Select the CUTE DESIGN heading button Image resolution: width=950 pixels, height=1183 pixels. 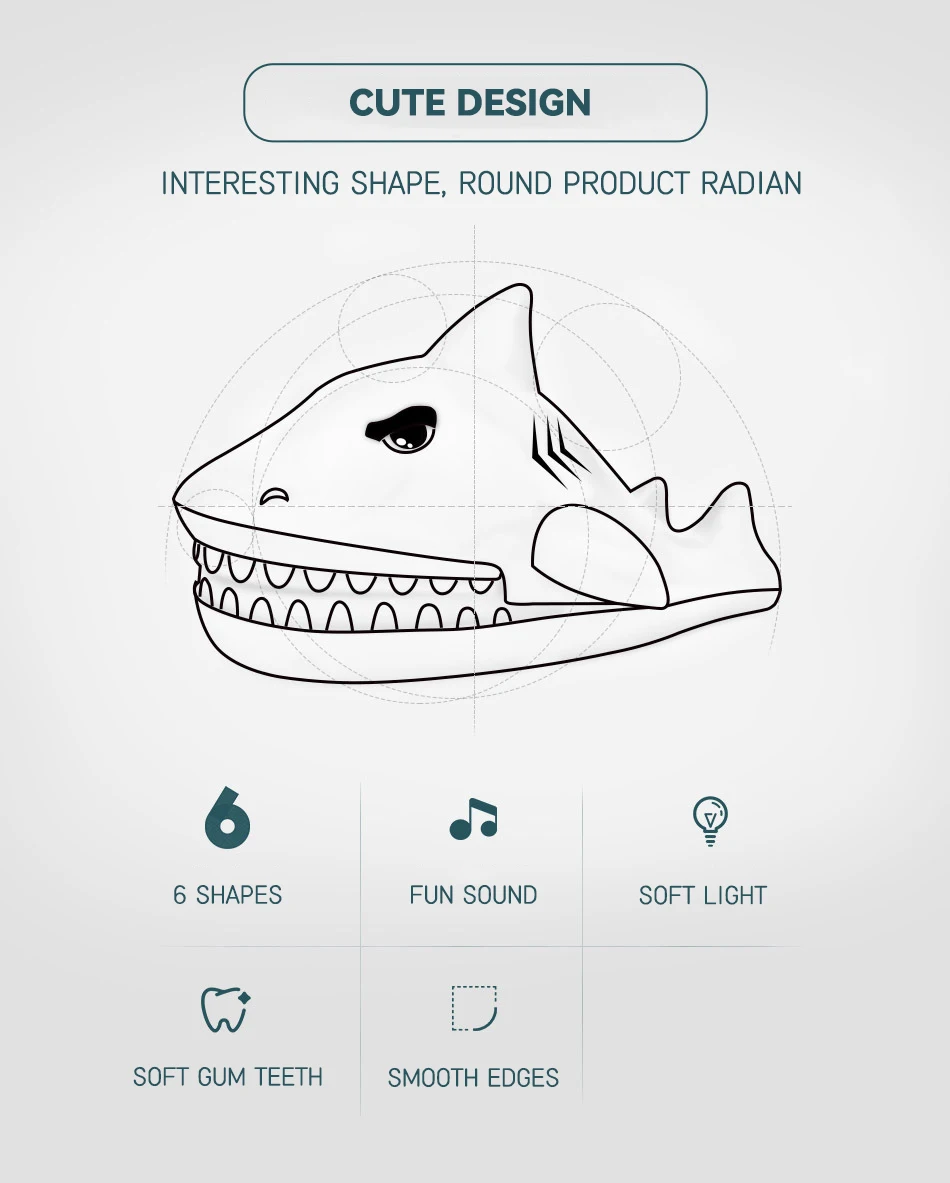pos(475,103)
